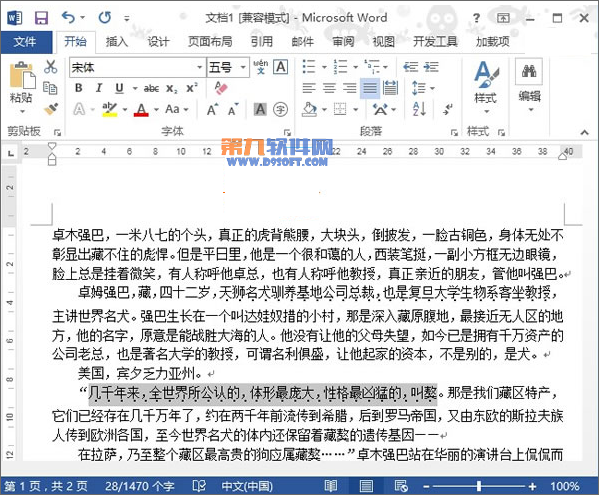Expand the borders dropdown arrow

[355, 110]
